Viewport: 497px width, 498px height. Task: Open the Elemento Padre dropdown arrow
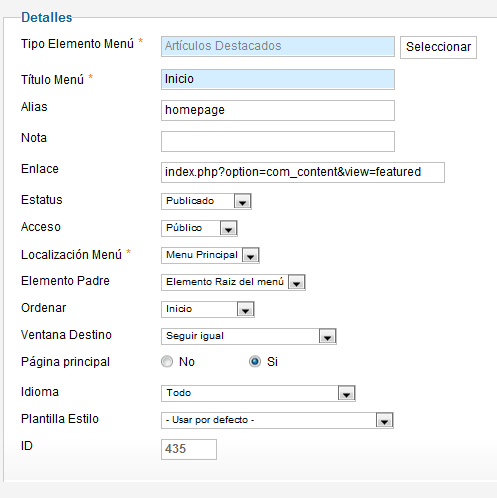(x=297, y=283)
